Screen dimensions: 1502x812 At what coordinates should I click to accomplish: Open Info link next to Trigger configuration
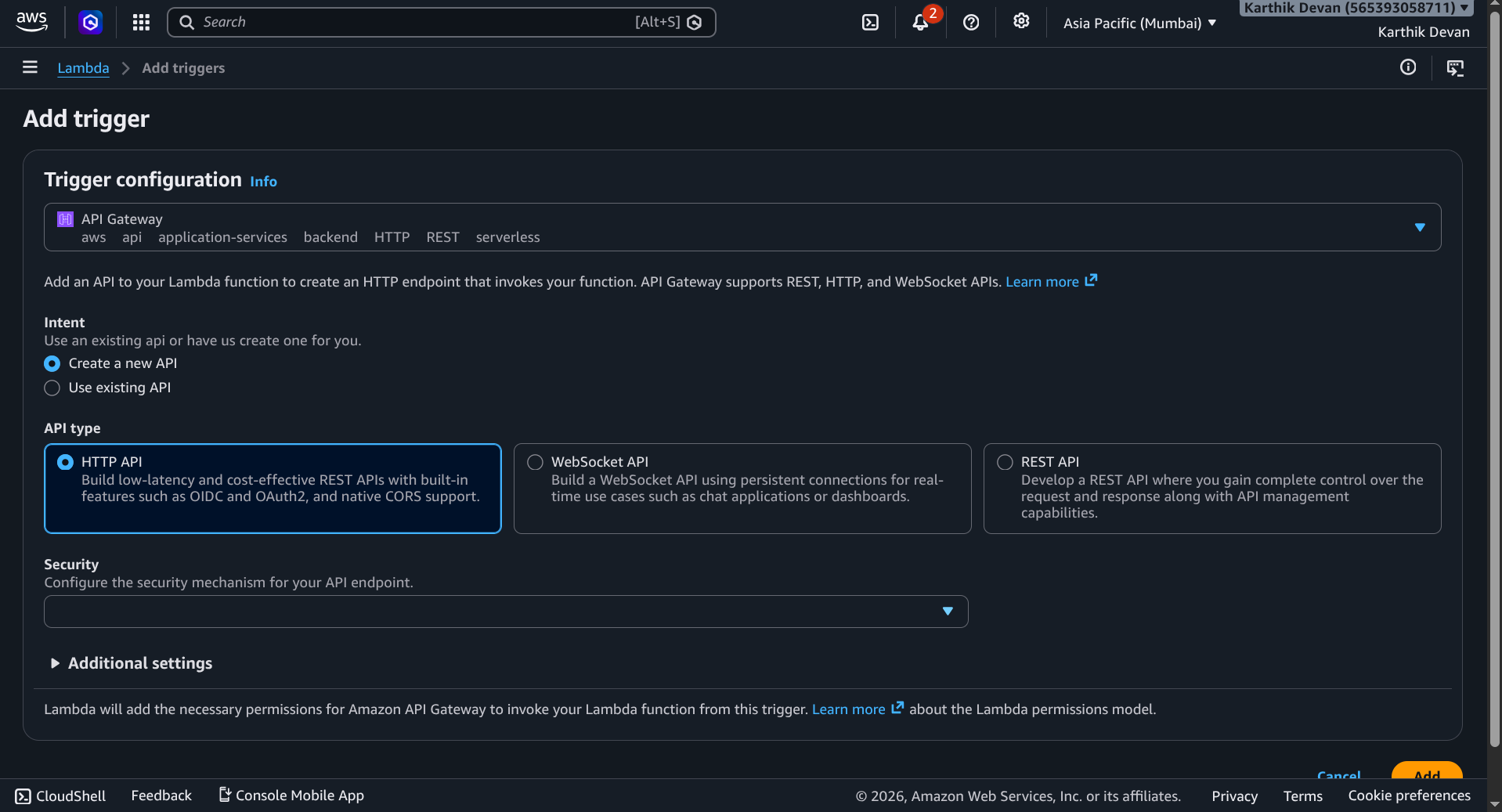pos(263,182)
